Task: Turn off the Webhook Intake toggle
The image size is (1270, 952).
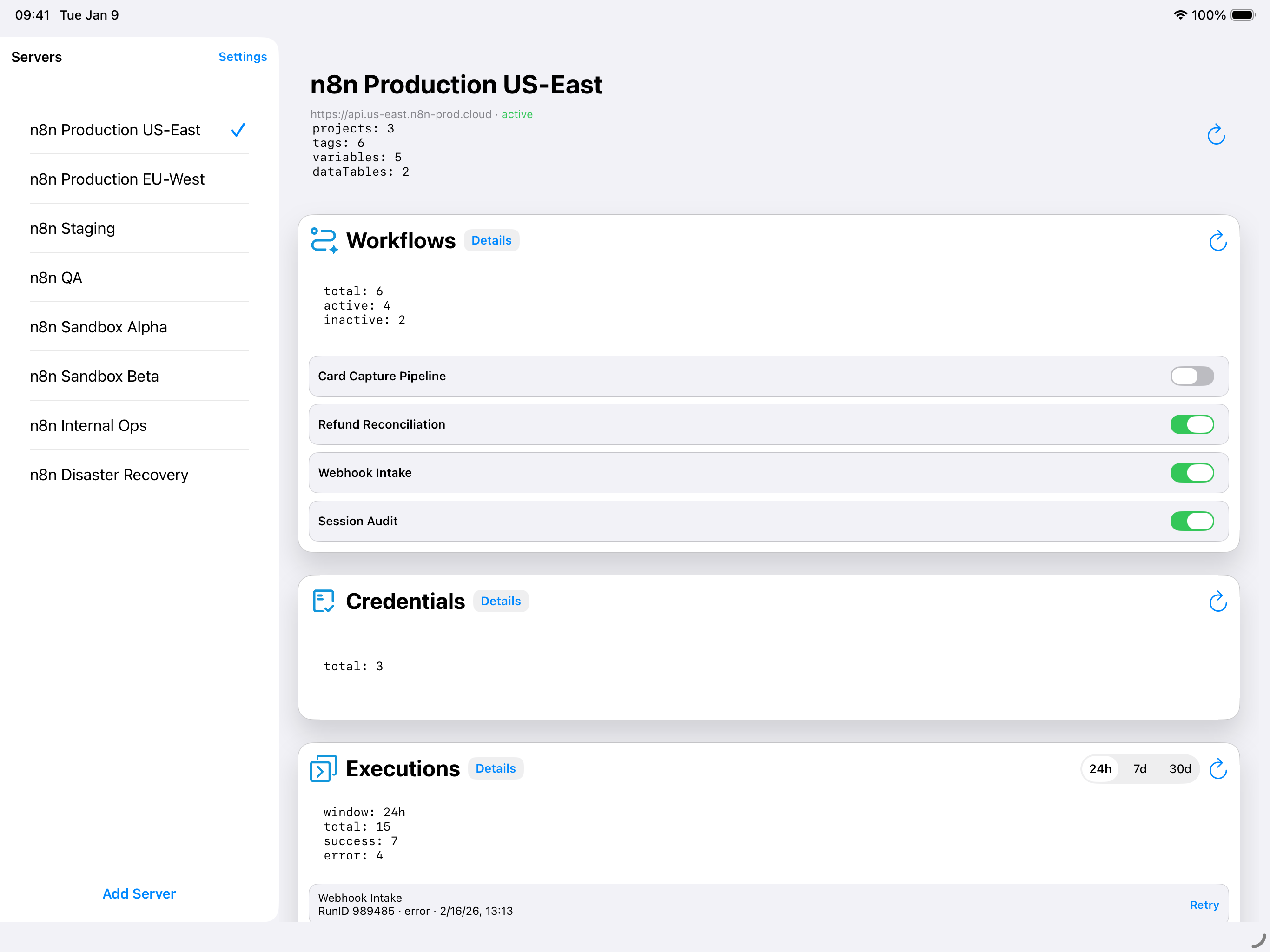Action: pos(1192,473)
